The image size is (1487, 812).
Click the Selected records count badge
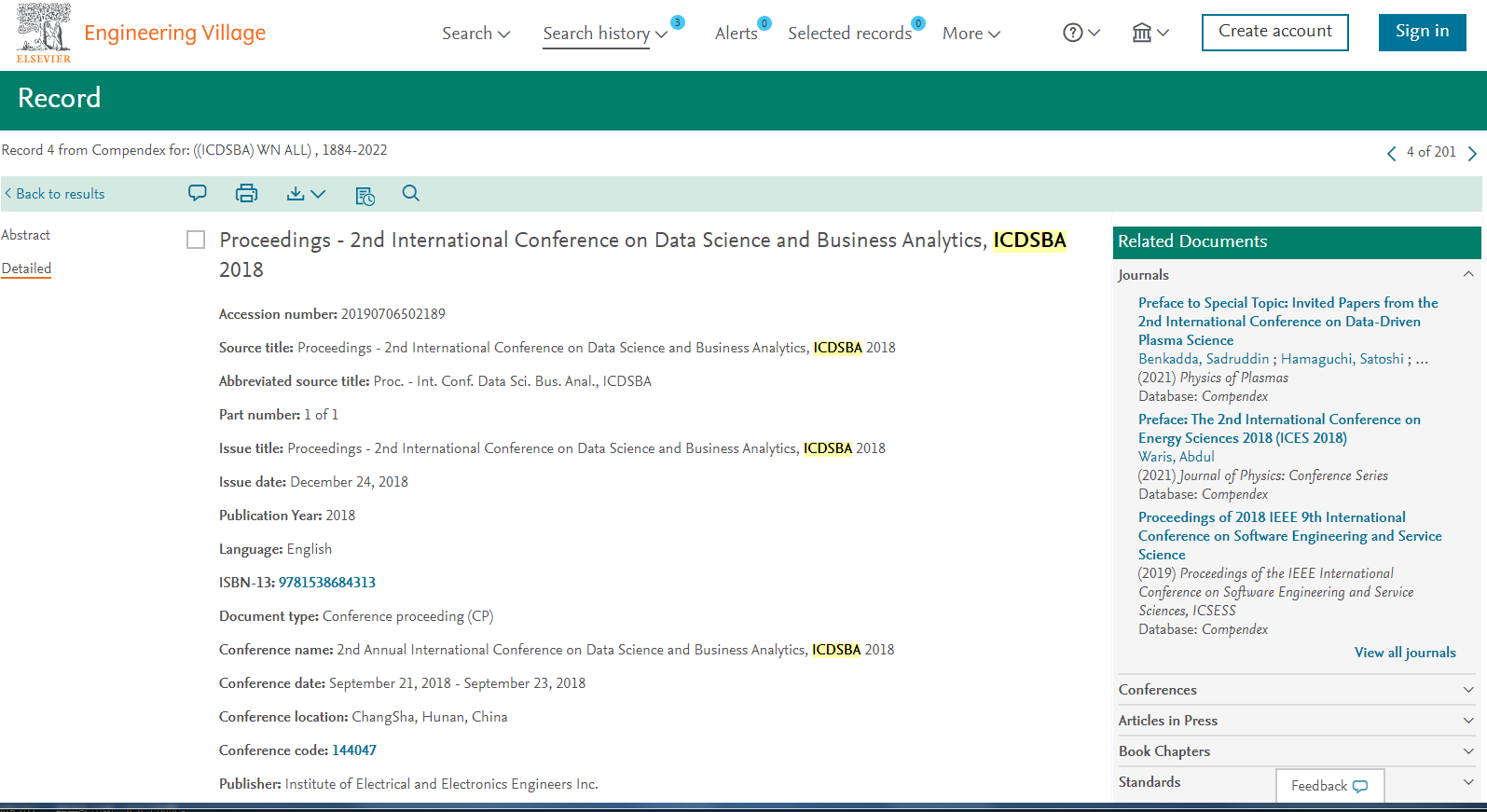[x=918, y=23]
